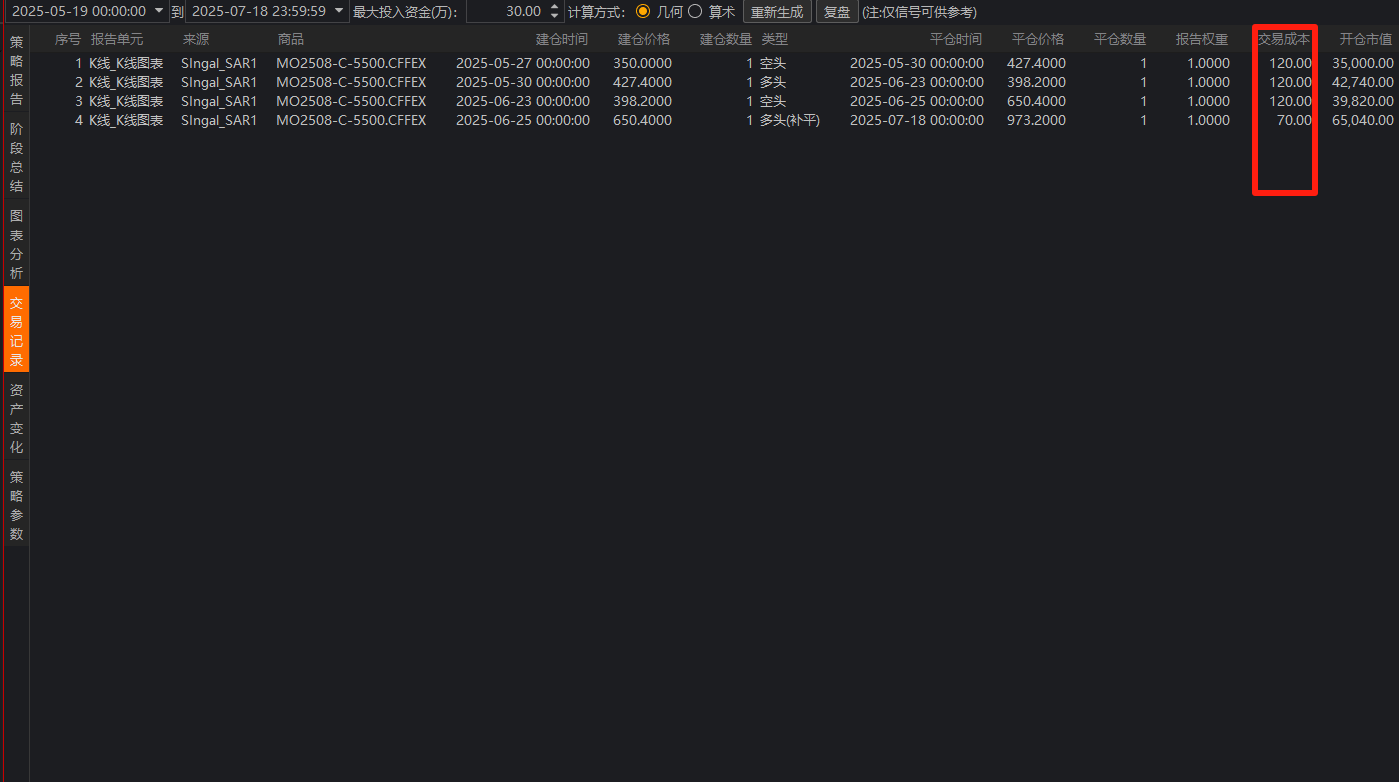Click the 复盘 button

click(x=837, y=12)
